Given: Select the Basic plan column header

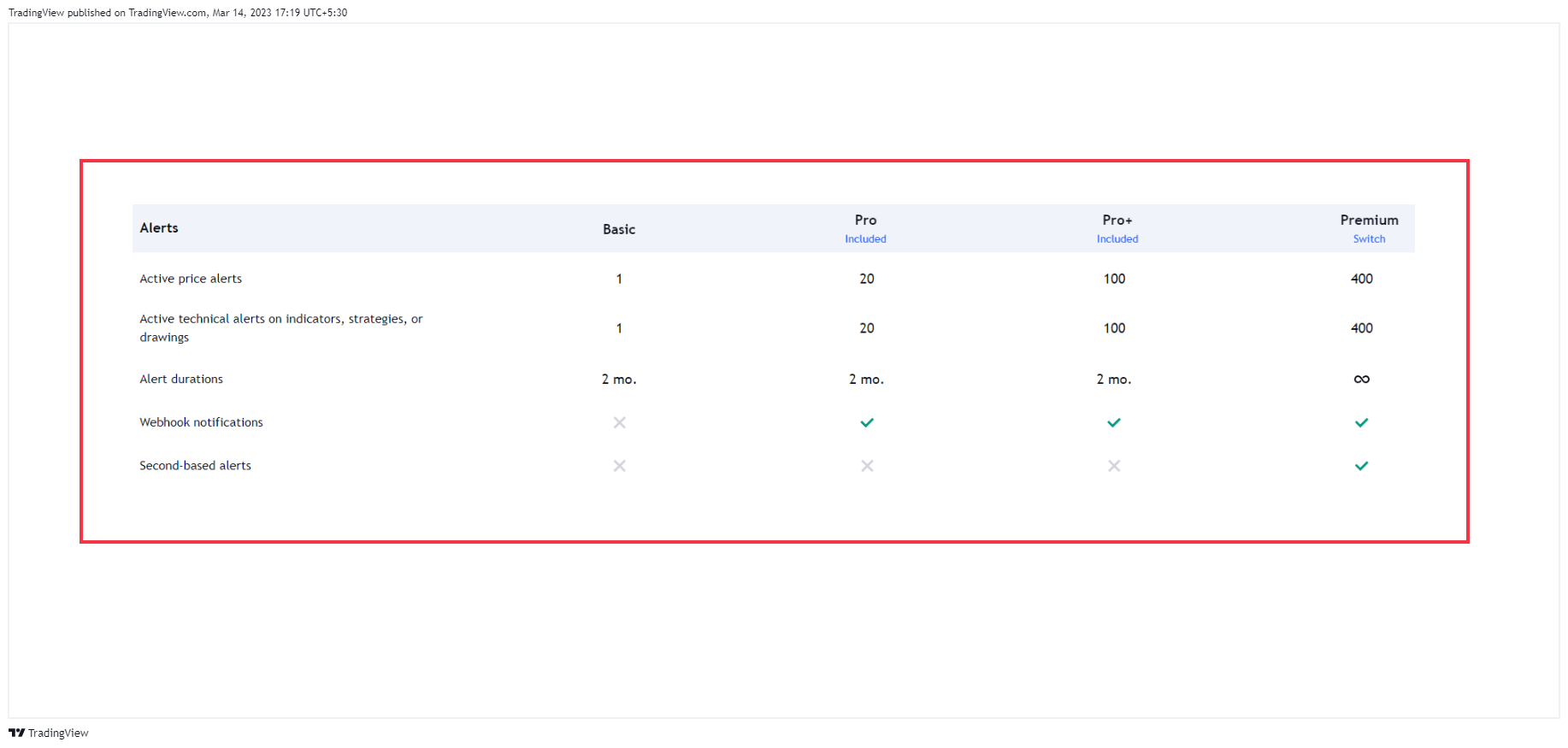Looking at the screenshot, I should pyautogui.click(x=619, y=229).
